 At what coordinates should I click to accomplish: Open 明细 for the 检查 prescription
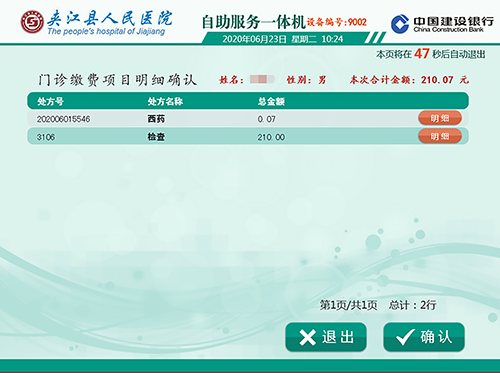(440, 136)
